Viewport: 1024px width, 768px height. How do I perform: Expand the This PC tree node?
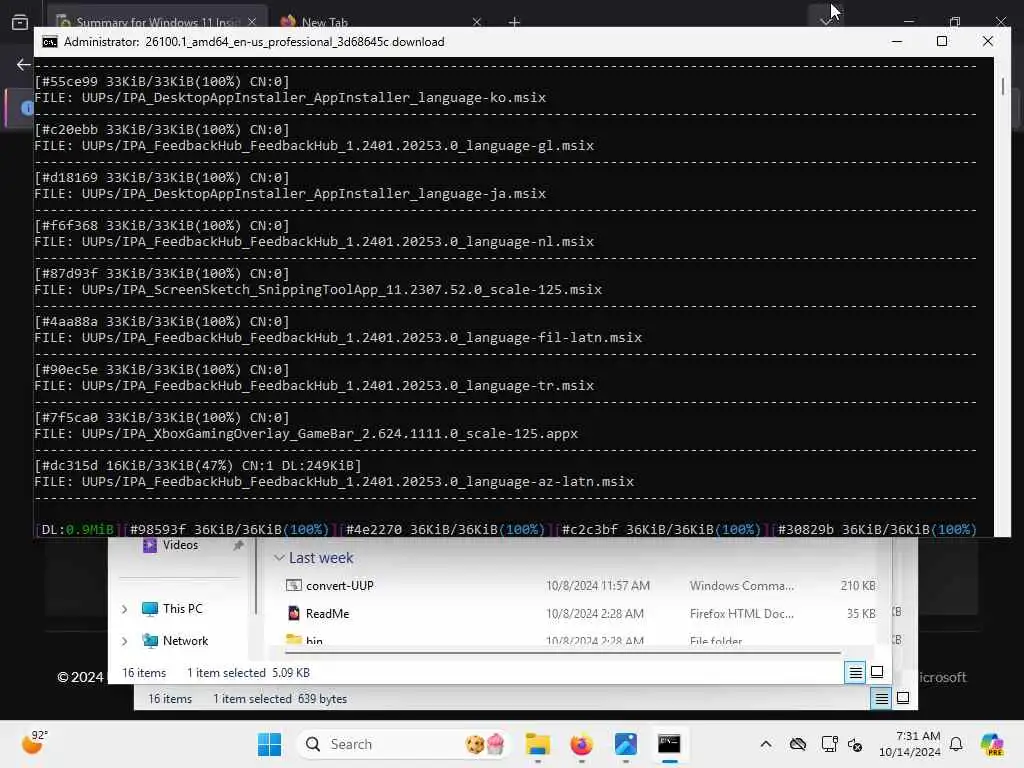[125, 609]
